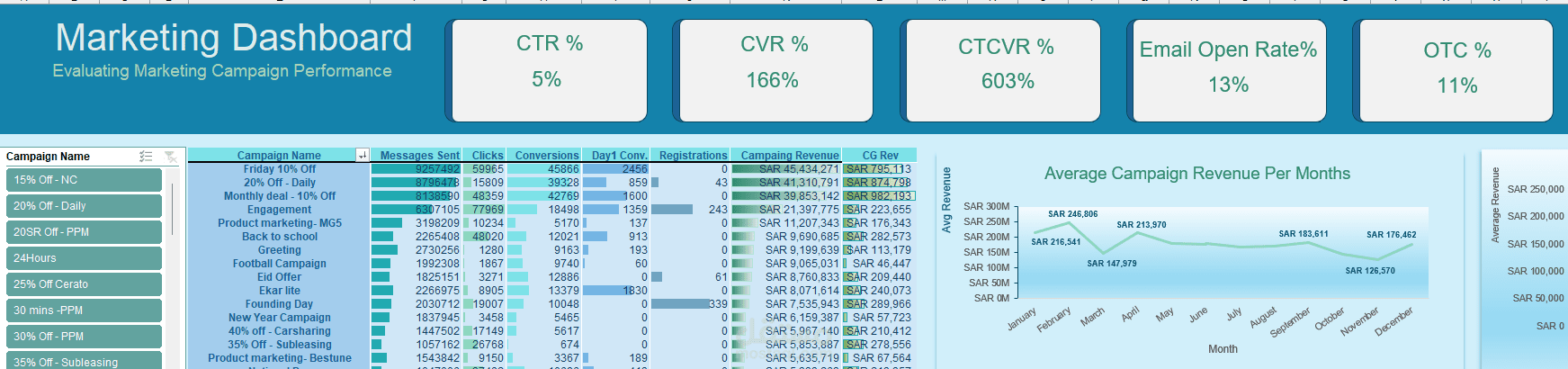
Task: Click data label SAR 246,806 on chart
Action: (x=1072, y=214)
